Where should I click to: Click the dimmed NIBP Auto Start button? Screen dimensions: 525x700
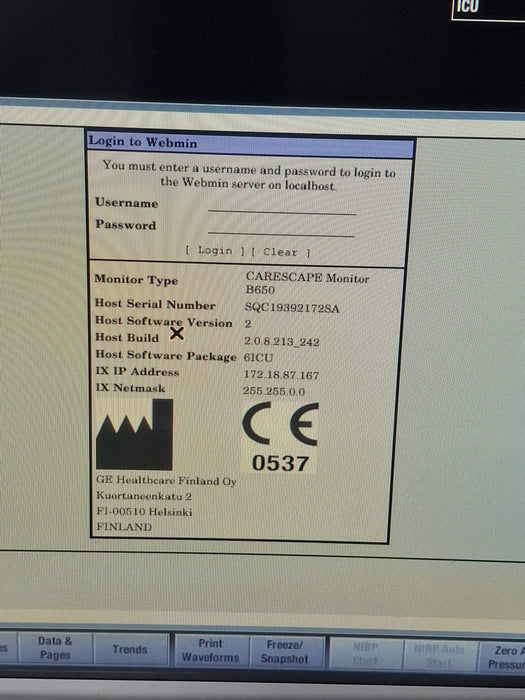pos(440,655)
